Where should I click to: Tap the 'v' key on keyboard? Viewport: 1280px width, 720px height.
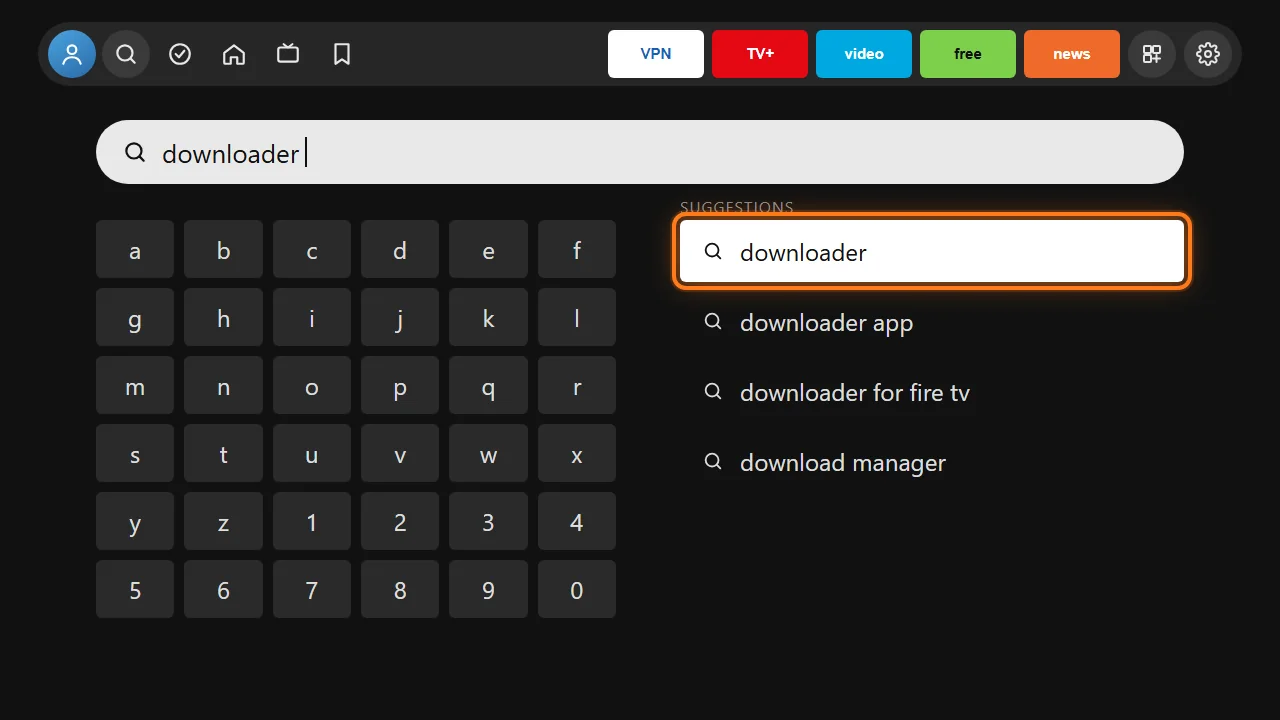coord(400,453)
